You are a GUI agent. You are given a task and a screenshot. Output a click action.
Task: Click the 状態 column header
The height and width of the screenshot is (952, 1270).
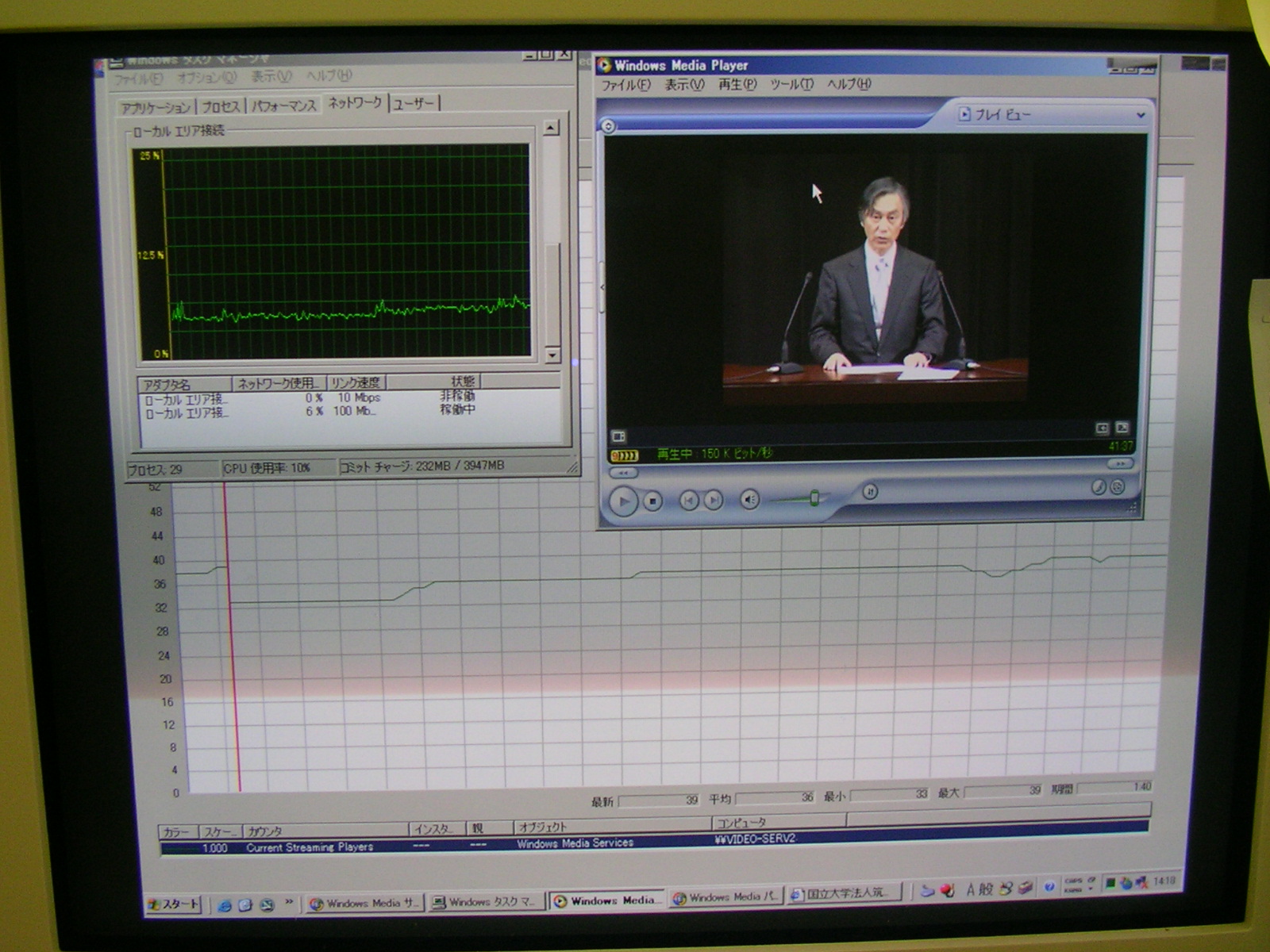(x=433, y=382)
